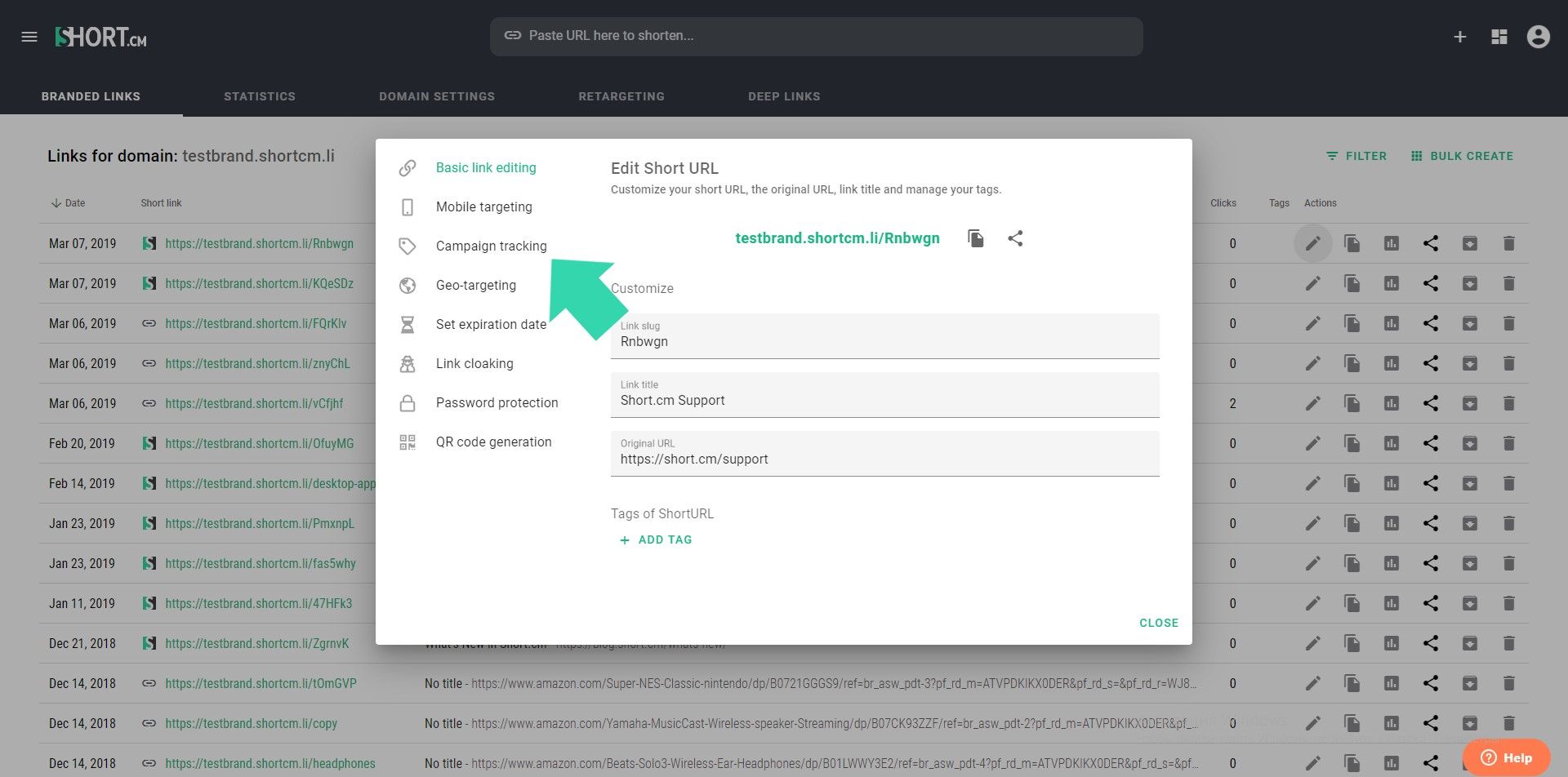Archive the fas5why link
Image resolution: width=1568 pixels, height=777 pixels.
click(x=1470, y=563)
